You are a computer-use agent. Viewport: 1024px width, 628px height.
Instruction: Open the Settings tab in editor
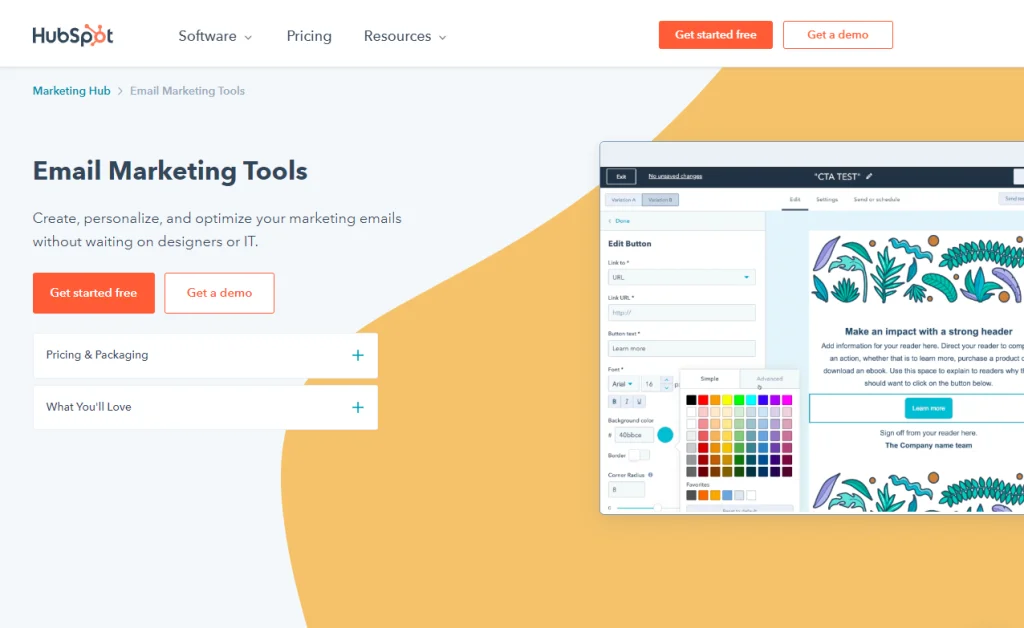(827, 200)
